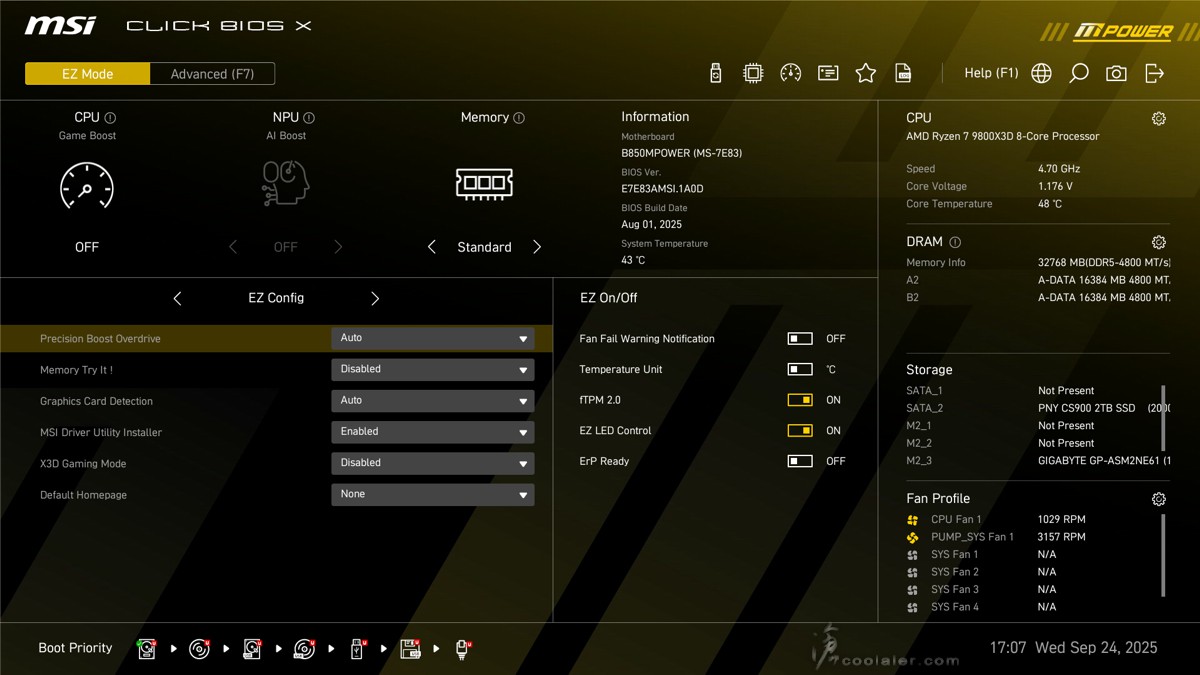The image size is (1200, 675).
Task: Toggle the Temperature Unit switch
Action: [800, 369]
